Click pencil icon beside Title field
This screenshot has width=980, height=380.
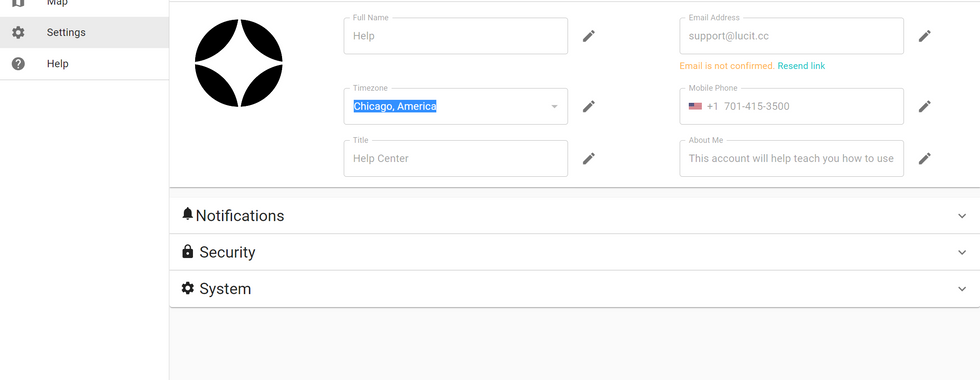588,159
